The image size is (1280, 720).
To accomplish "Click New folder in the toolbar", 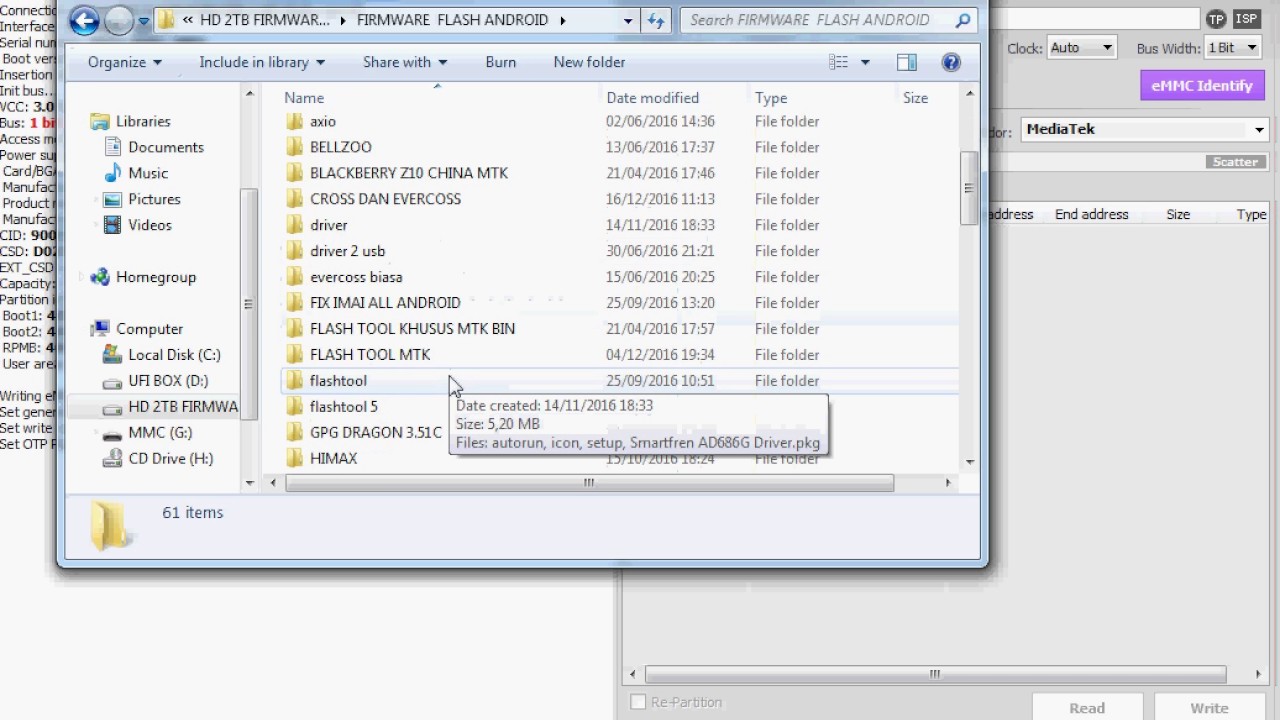I will pos(589,62).
